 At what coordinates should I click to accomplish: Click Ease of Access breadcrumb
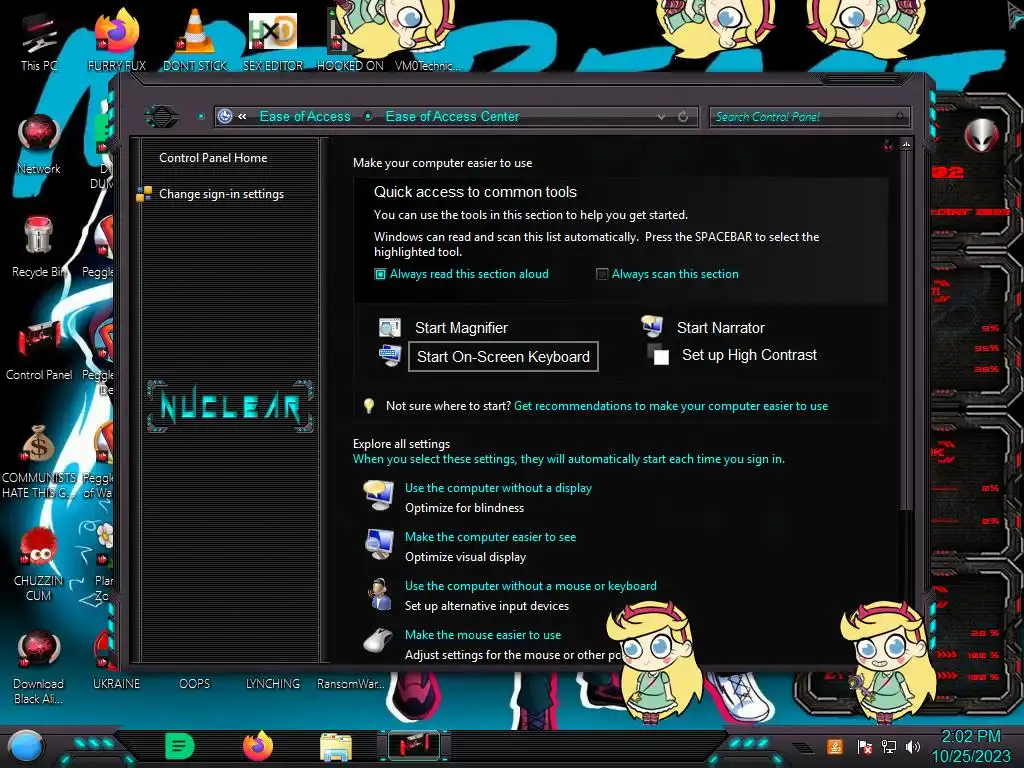tap(305, 116)
